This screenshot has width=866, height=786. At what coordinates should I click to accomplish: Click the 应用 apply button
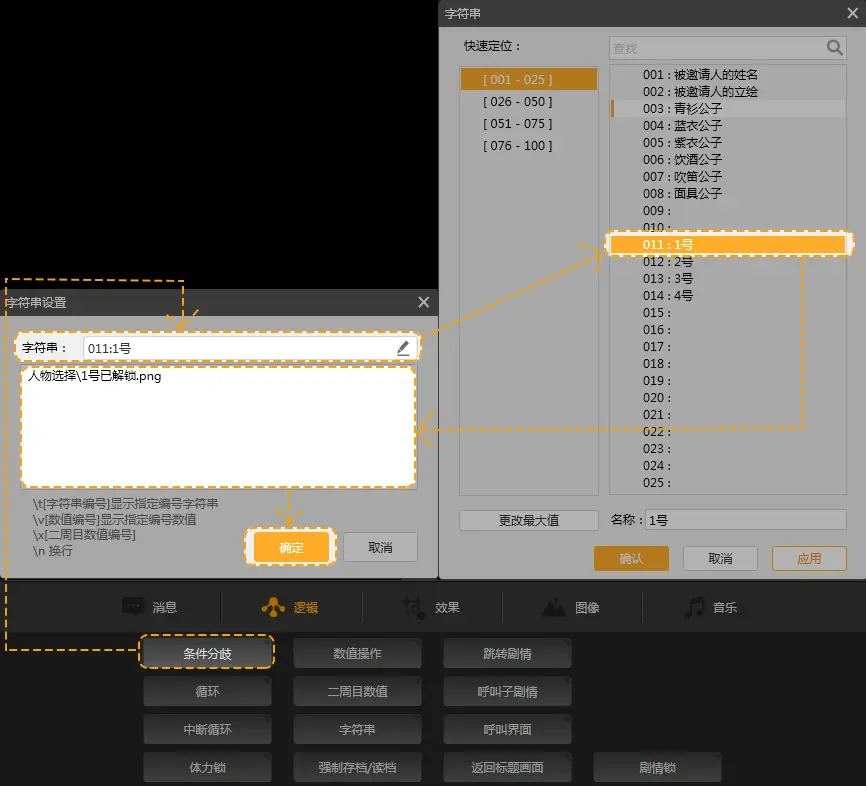point(808,558)
